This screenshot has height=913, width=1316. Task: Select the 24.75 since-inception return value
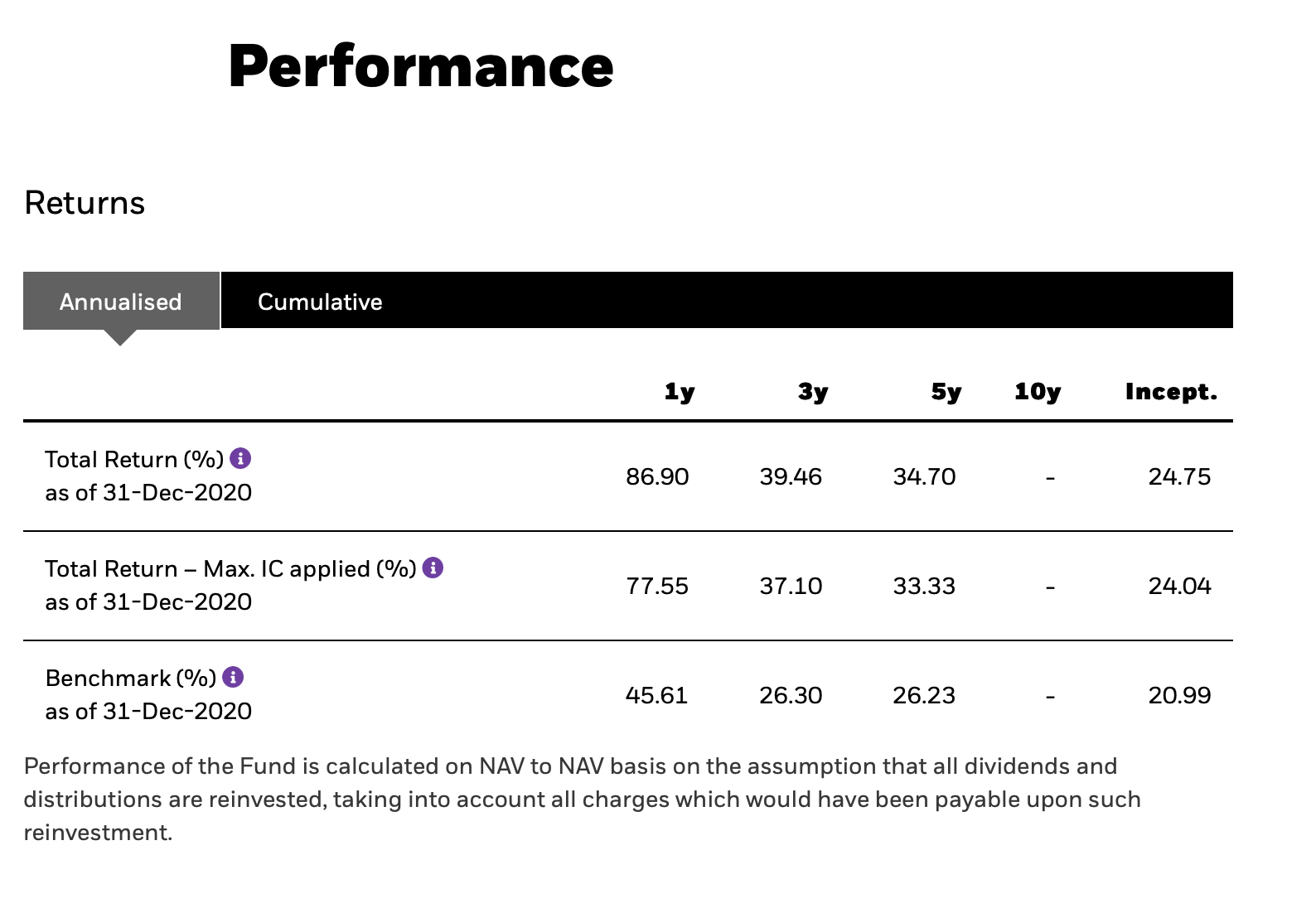[x=1179, y=477]
